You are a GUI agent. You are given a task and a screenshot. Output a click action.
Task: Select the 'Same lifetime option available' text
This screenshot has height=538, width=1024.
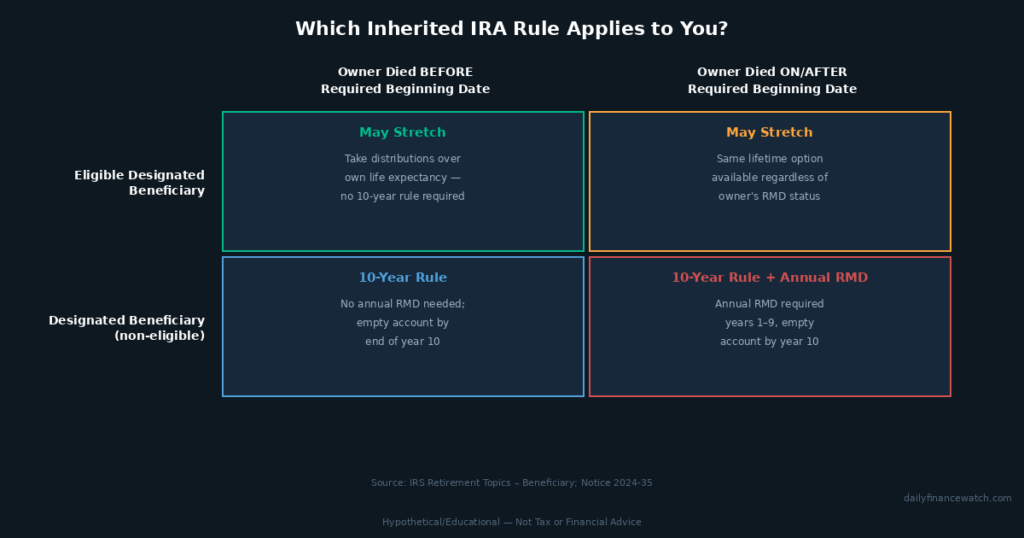click(x=769, y=168)
